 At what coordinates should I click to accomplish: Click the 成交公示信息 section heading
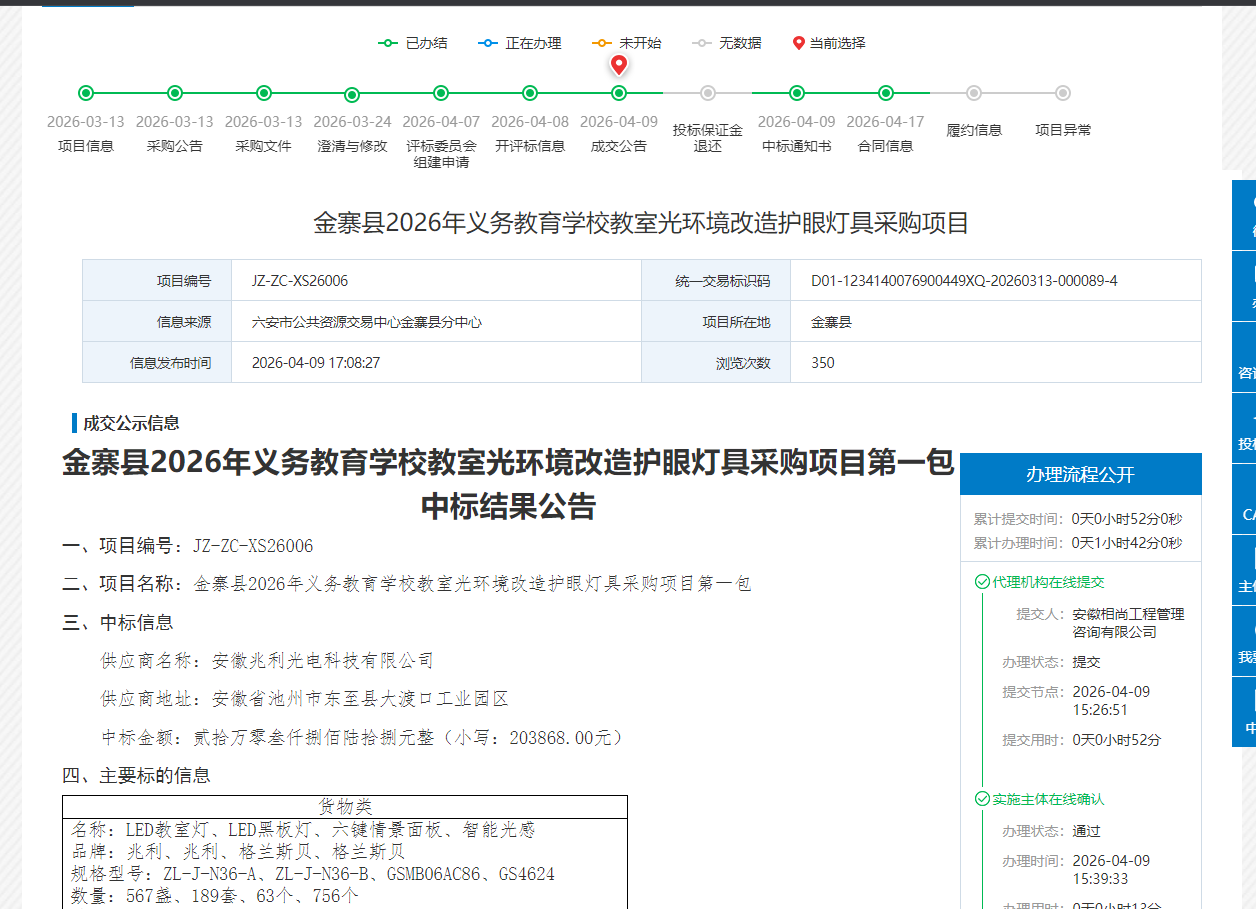coord(131,423)
